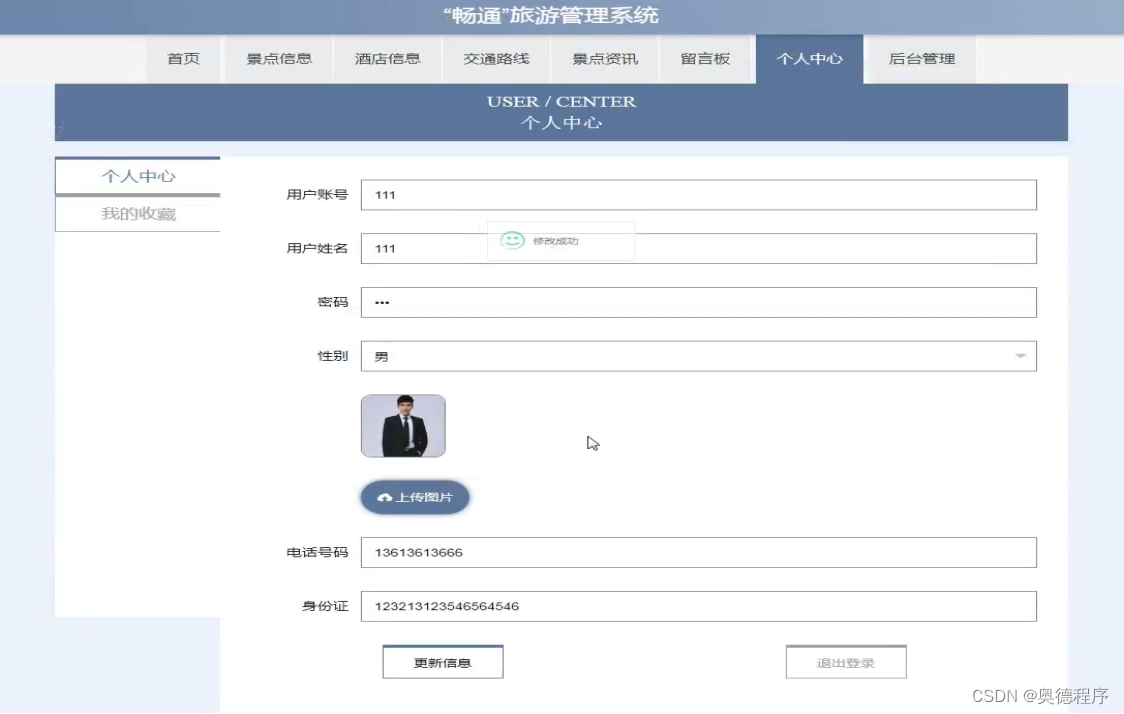Image resolution: width=1124 pixels, height=714 pixels.
Task: Click the dropdown arrow beside 男
Action: click(1019, 356)
